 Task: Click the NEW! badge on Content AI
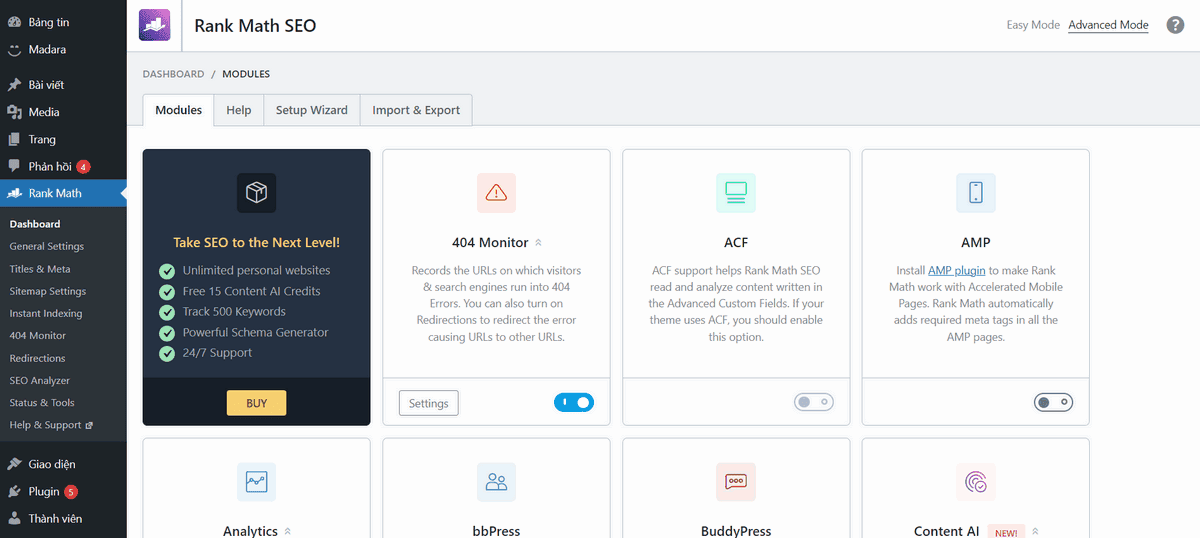point(1006,532)
